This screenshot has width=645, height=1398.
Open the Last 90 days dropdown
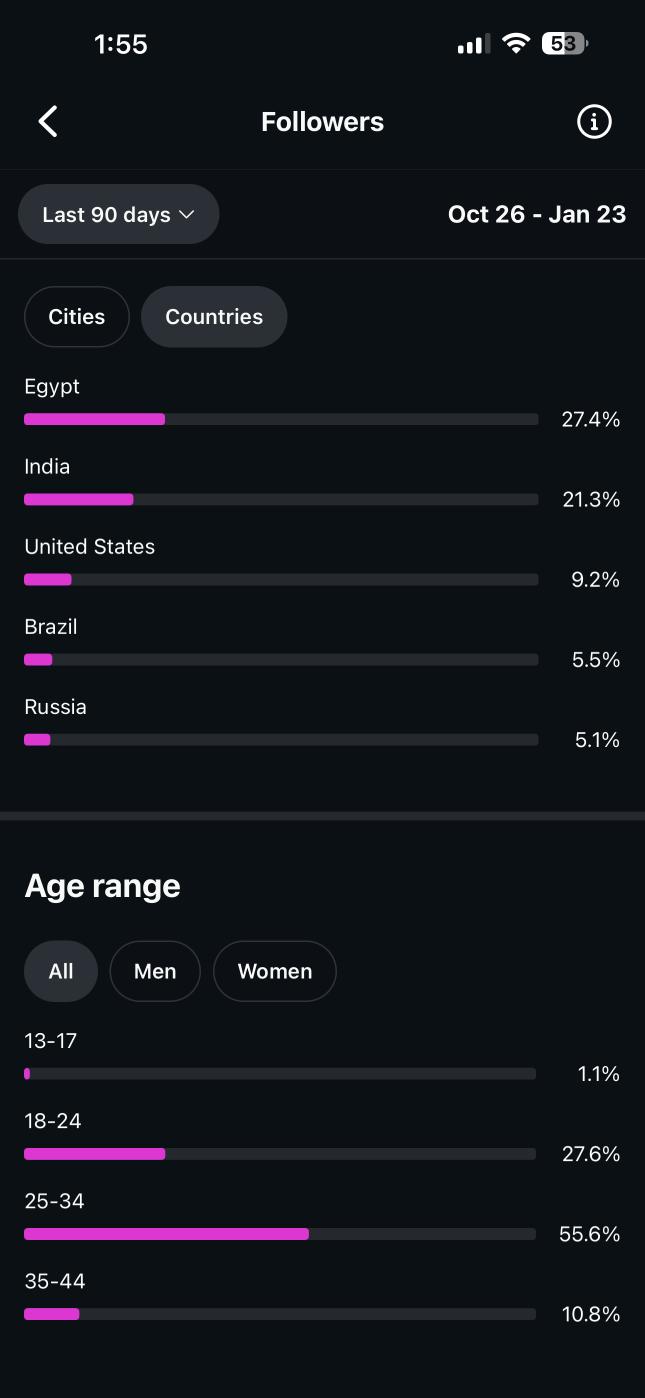(x=118, y=214)
